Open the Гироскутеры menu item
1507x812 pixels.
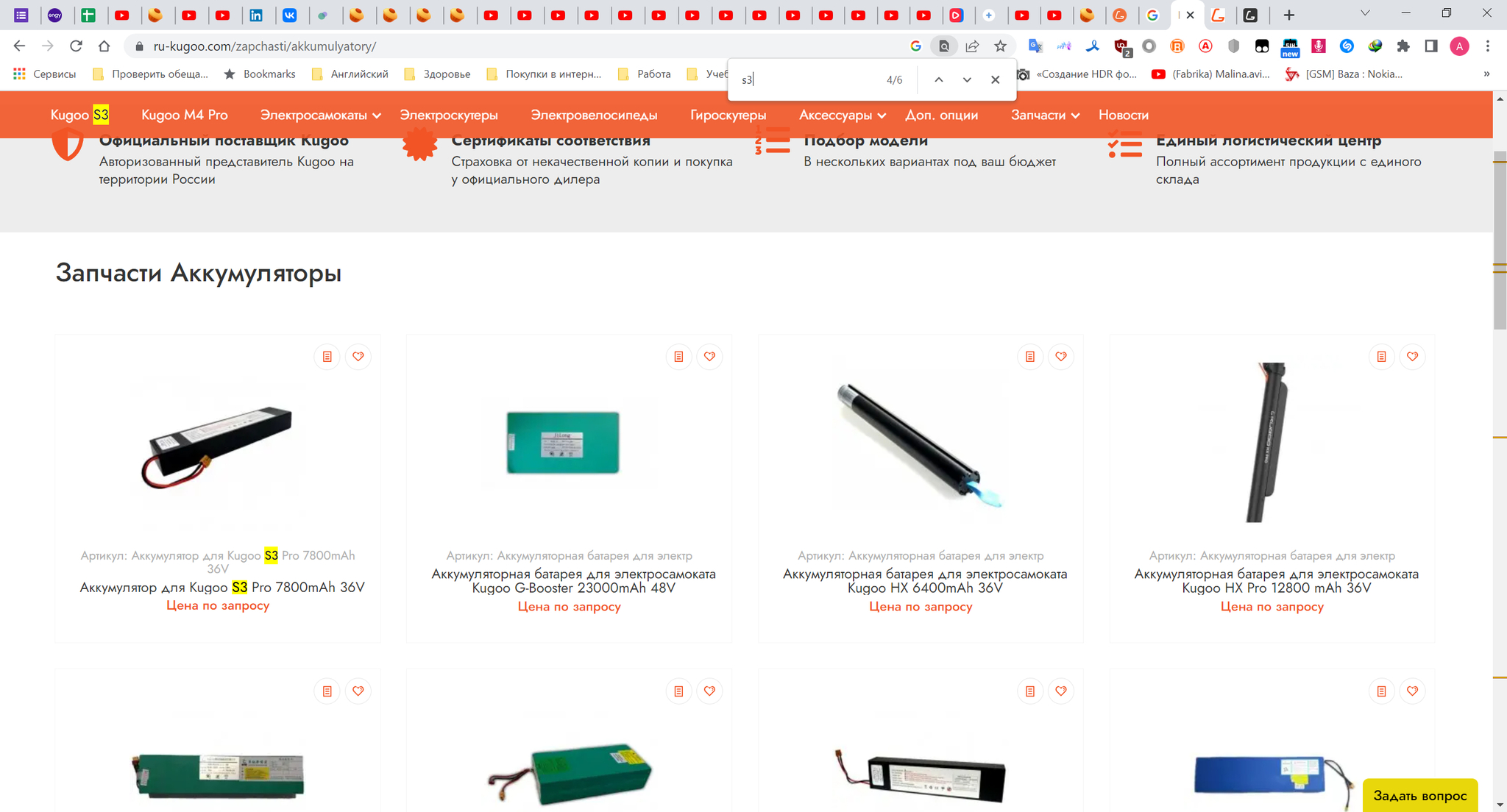tap(728, 115)
